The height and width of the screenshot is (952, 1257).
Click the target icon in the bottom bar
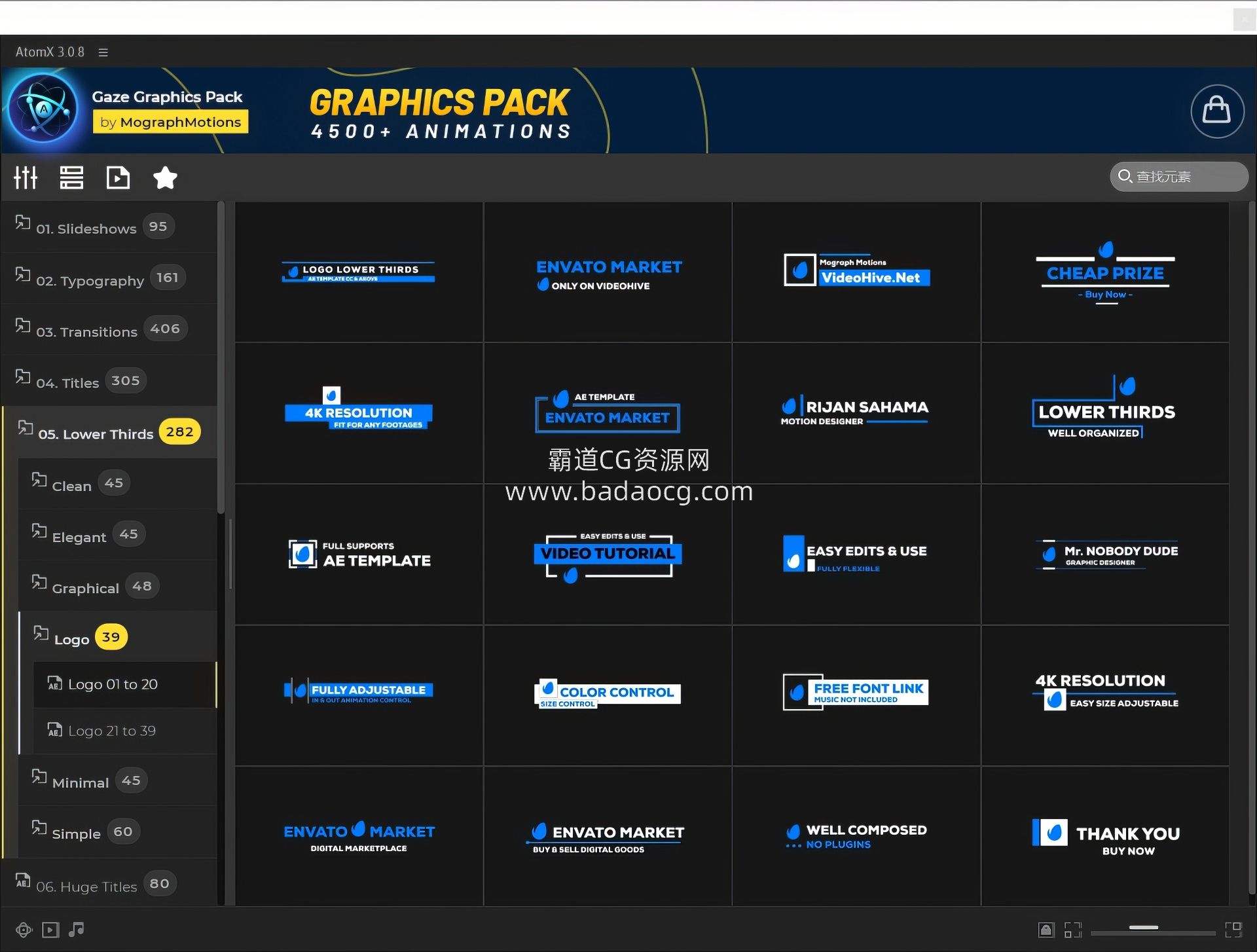coord(24,930)
